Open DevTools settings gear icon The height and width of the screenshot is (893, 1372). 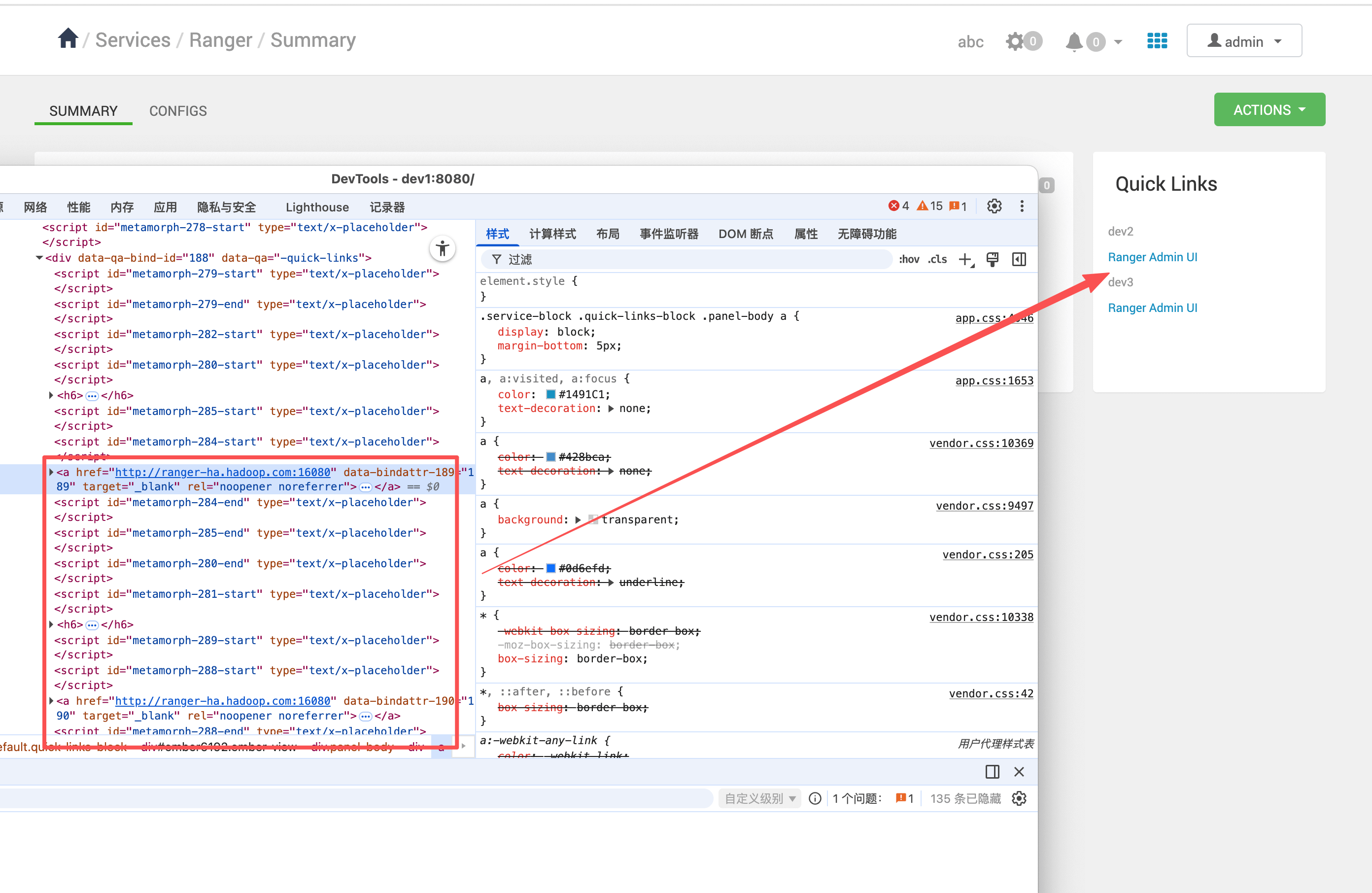994,206
